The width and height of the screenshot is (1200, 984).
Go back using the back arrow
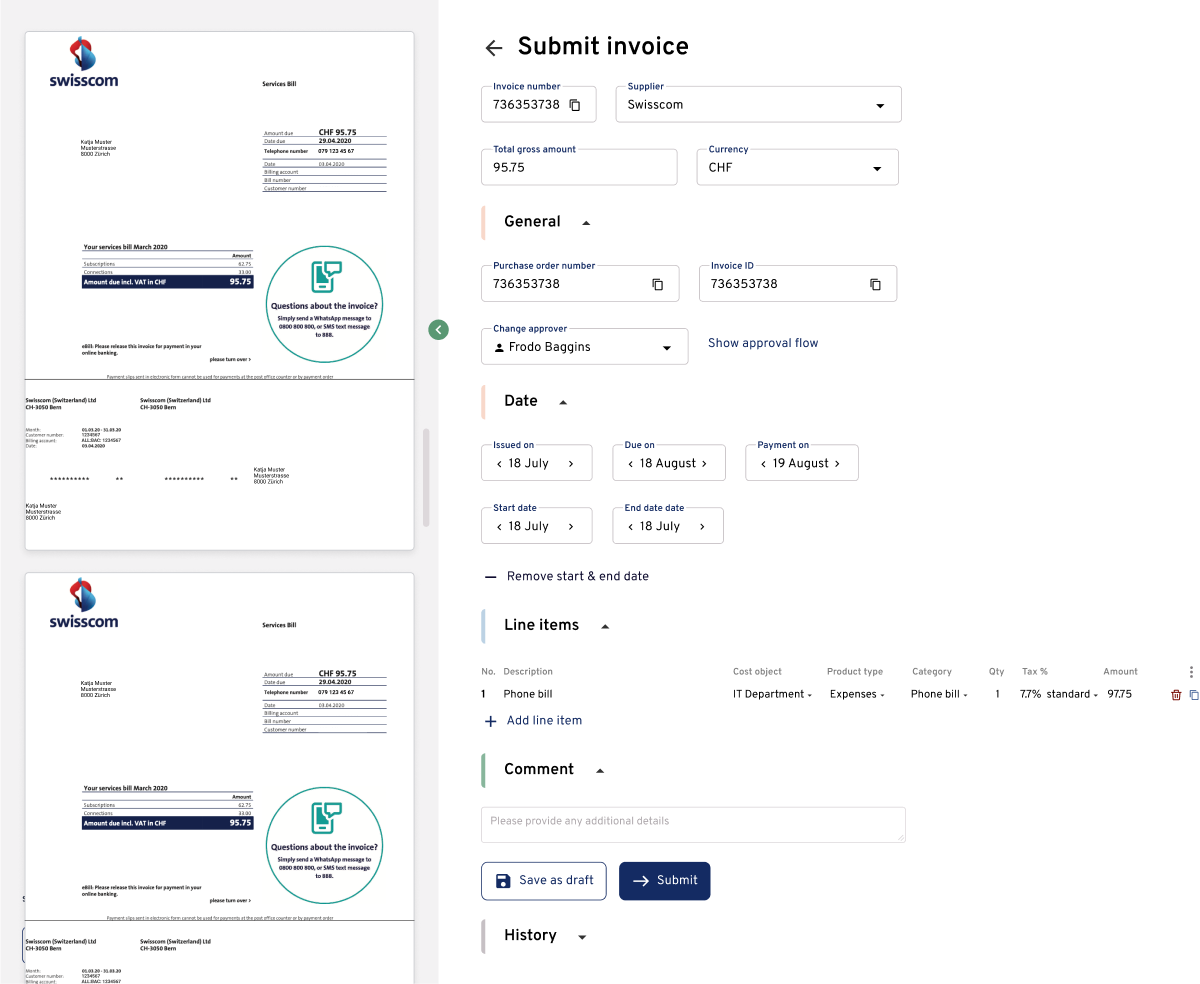(x=493, y=47)
